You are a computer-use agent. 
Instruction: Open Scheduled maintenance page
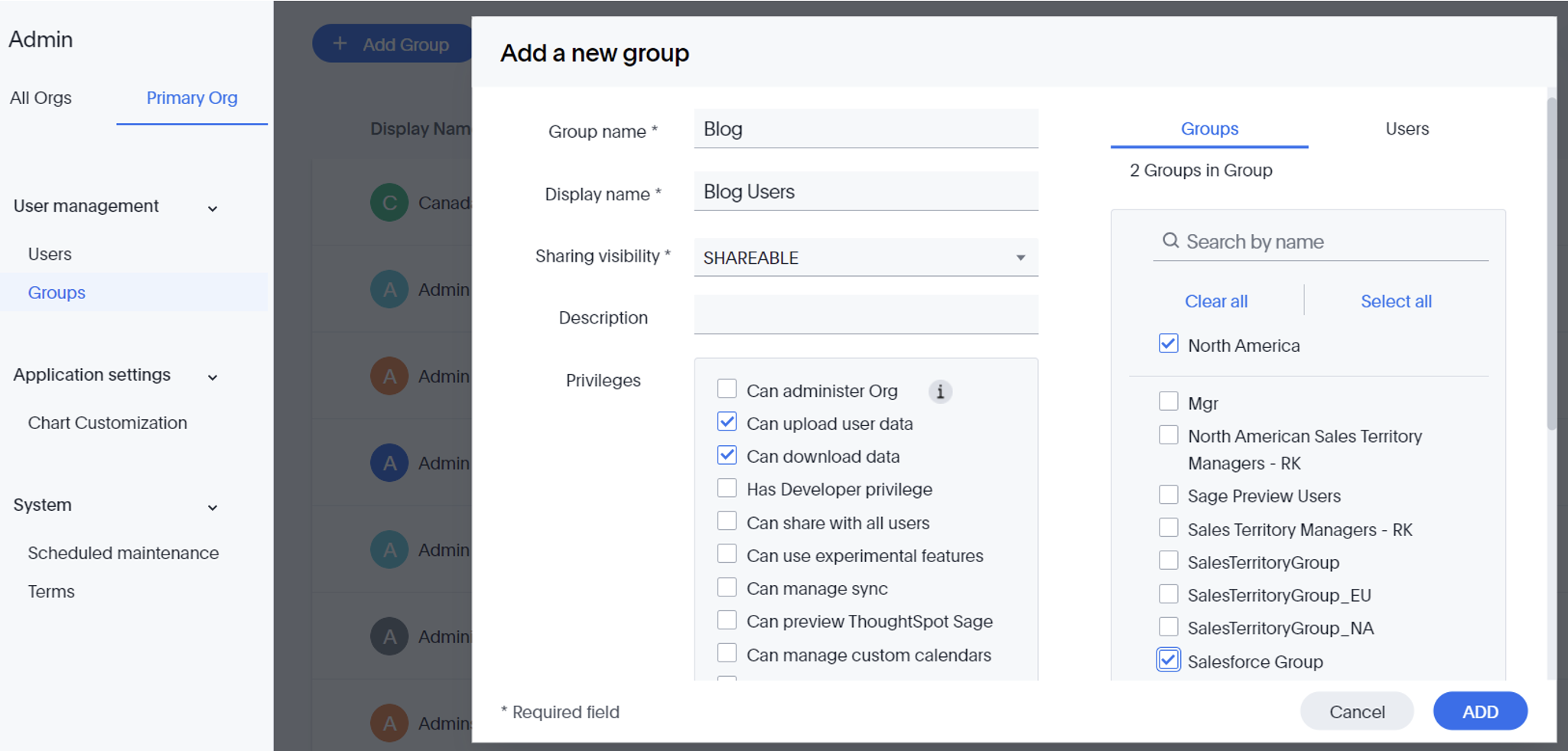pos(123,553)
